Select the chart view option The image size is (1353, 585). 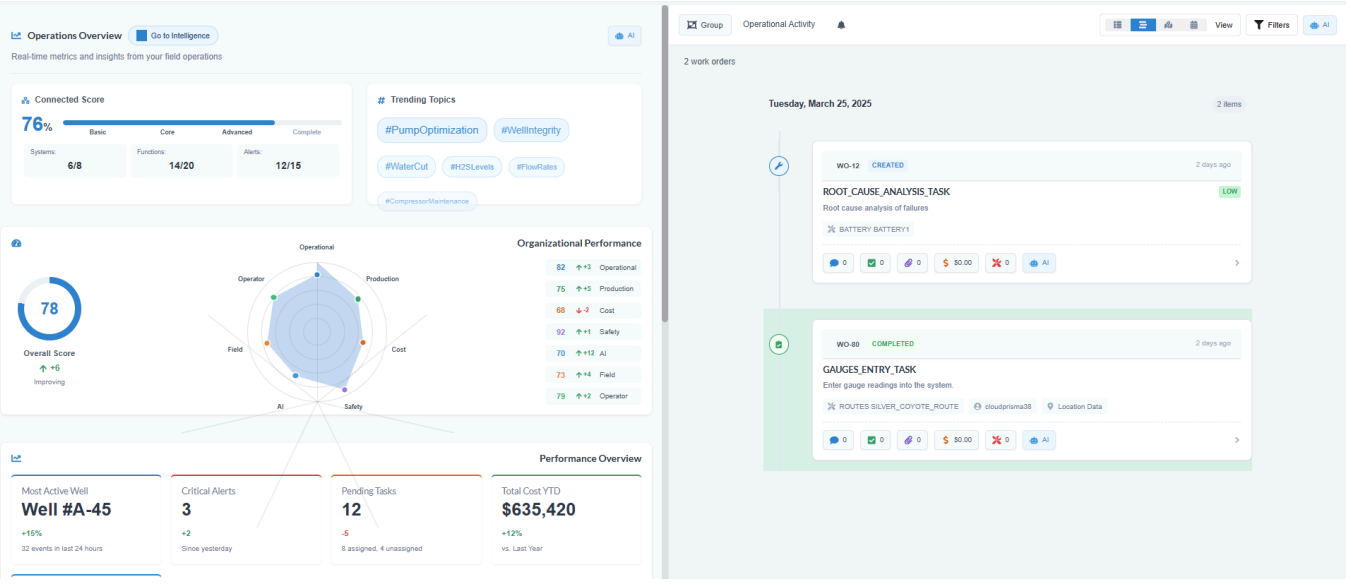point(1168,24)
